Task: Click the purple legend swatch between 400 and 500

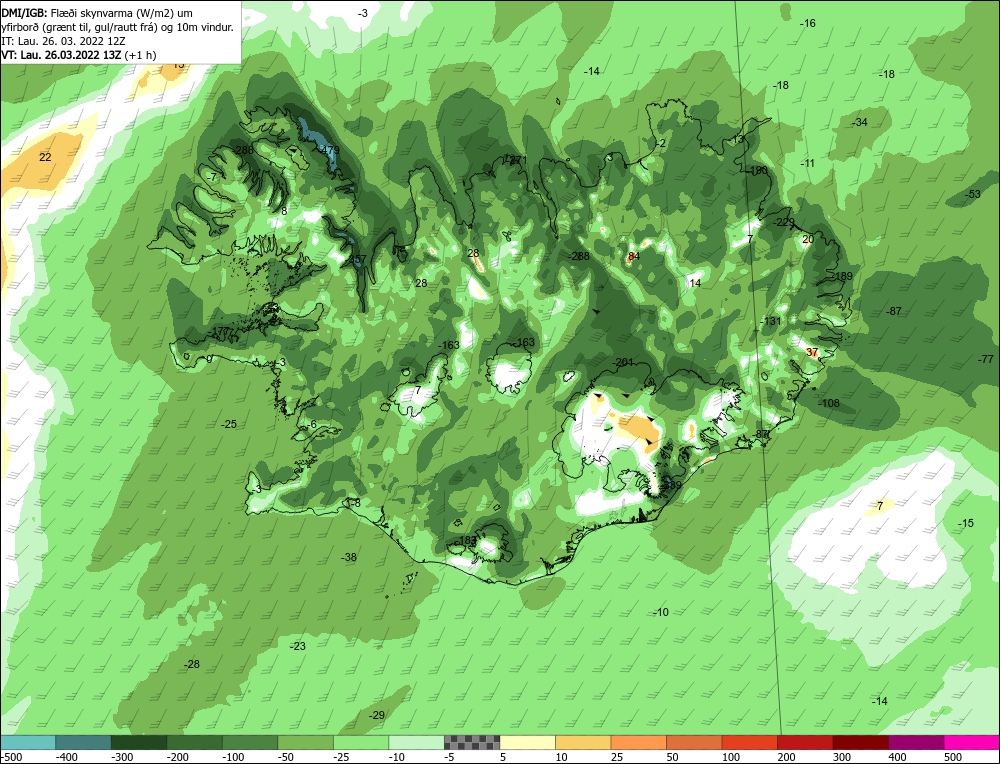Action: [916, 742]
